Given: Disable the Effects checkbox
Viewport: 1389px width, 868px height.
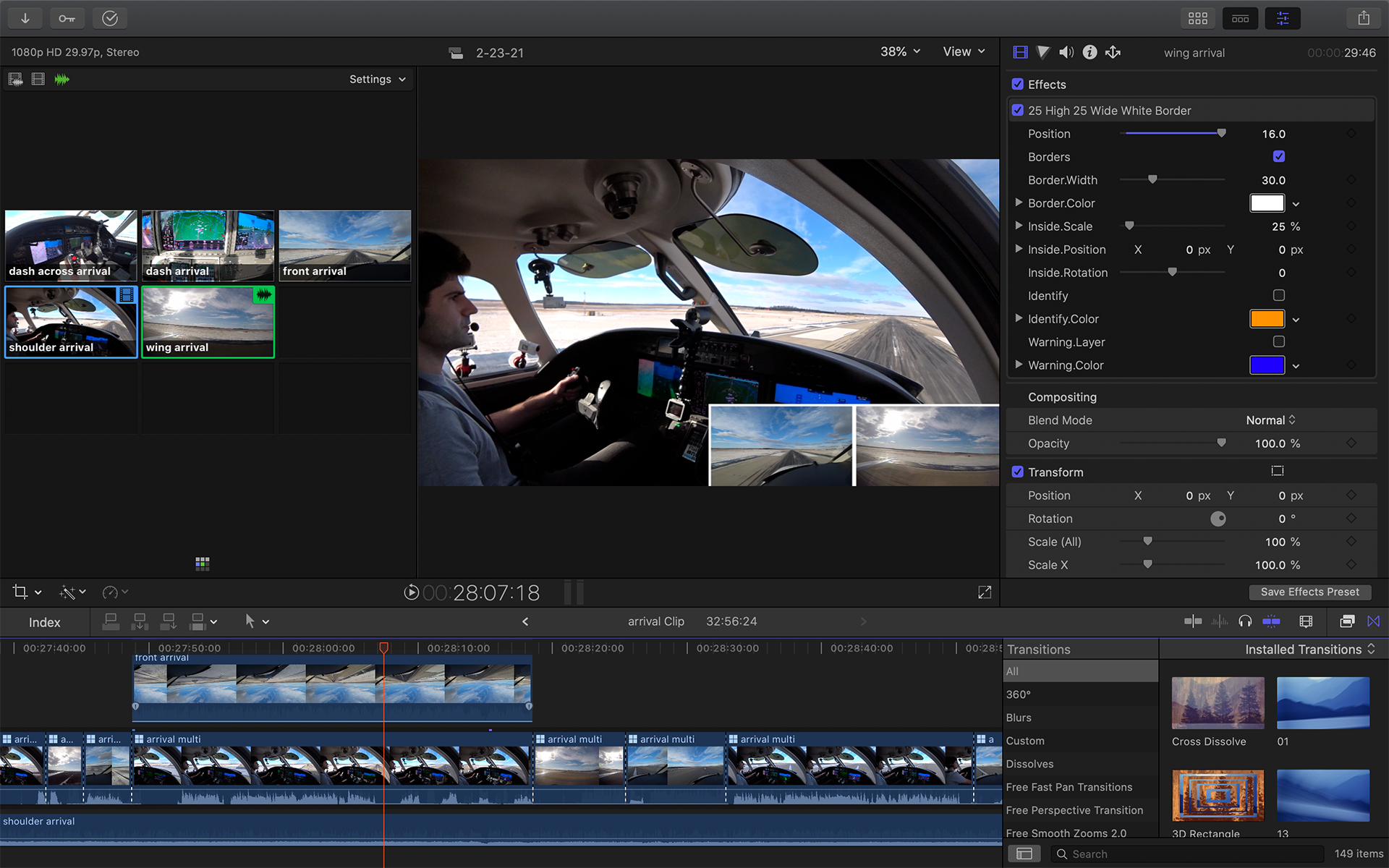Looking at the screenshot, I should coord(1018,84).
